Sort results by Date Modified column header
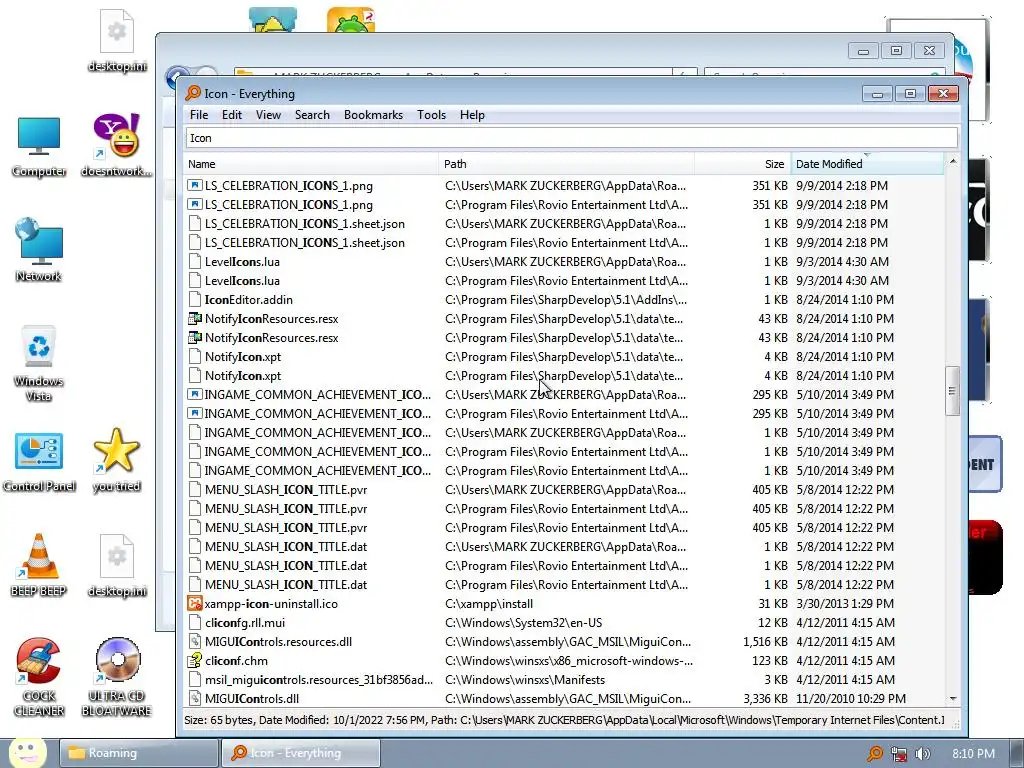Screen dimensions: 1024x768 867,164
